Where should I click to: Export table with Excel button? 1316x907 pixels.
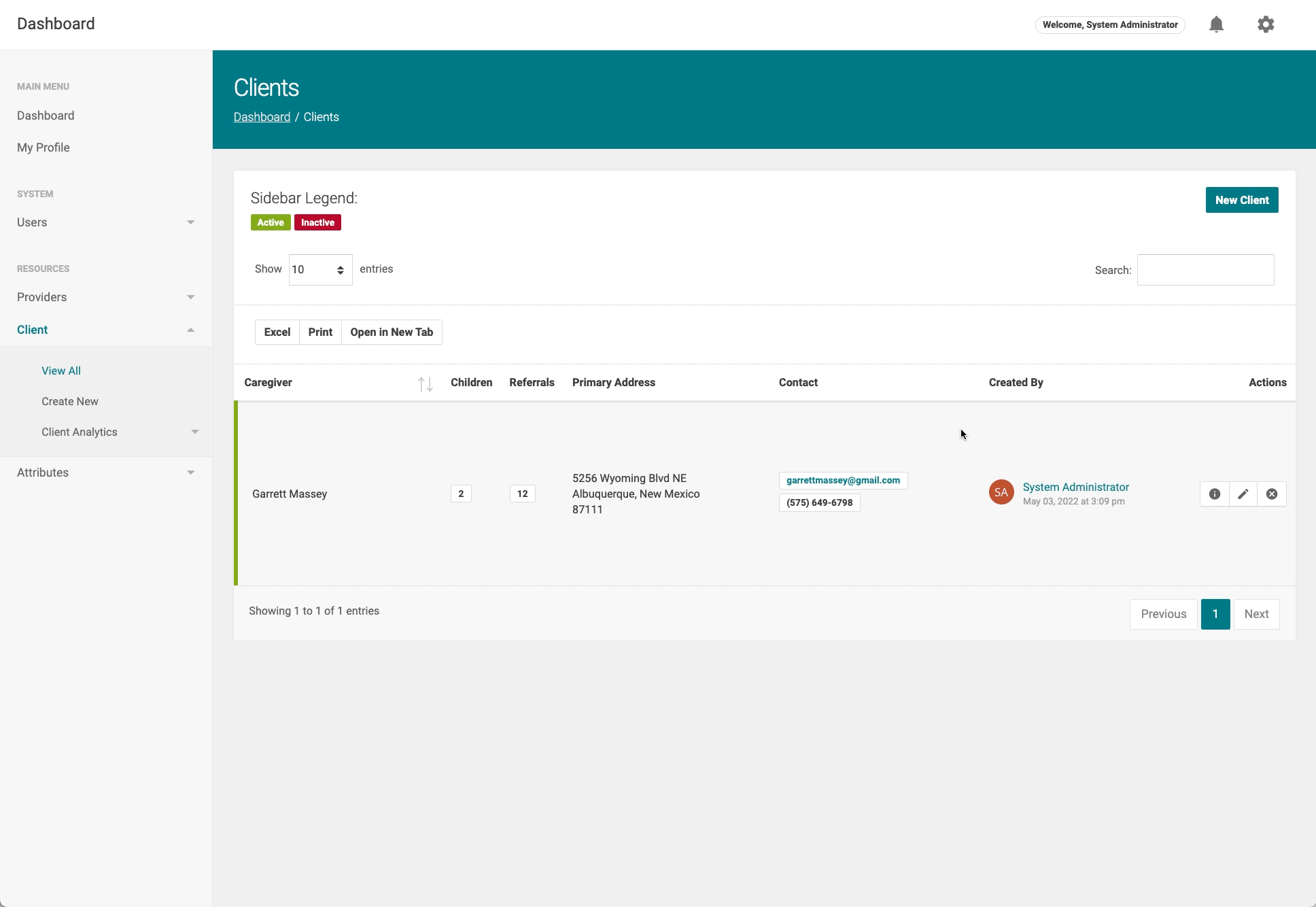click(x=277, y=332)
